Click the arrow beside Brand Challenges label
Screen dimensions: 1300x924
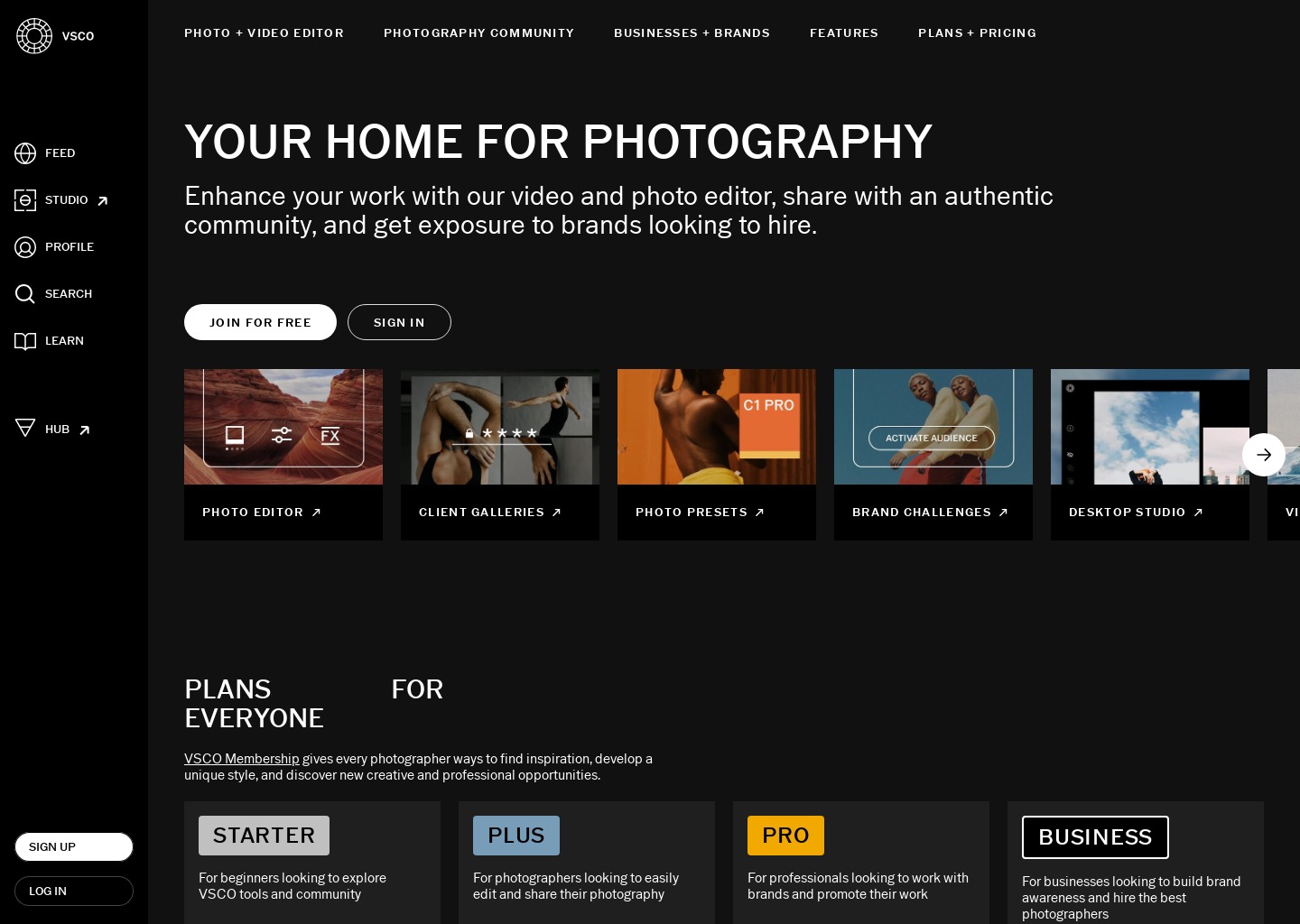1003,513
